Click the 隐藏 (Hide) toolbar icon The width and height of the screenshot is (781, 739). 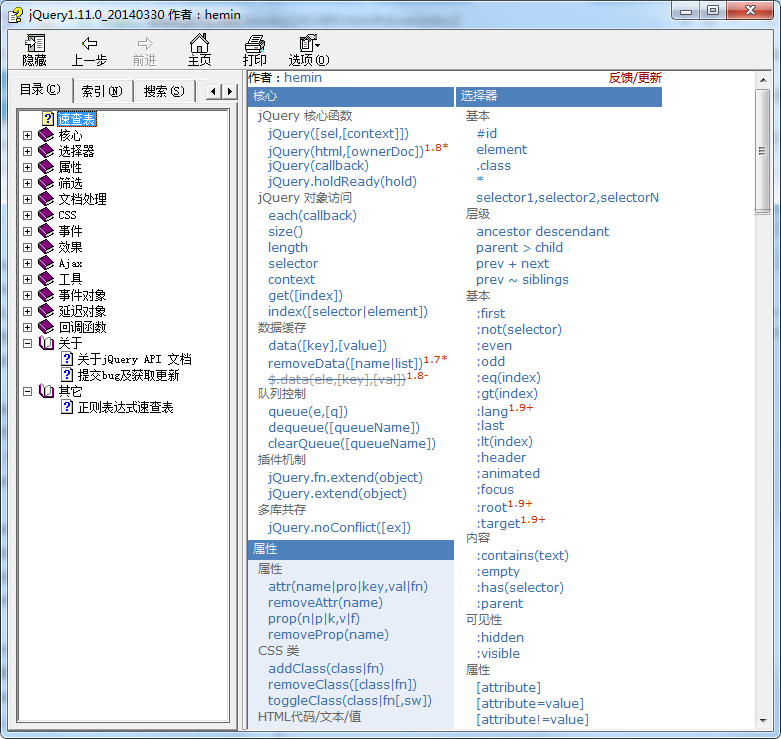coord(35,43)
